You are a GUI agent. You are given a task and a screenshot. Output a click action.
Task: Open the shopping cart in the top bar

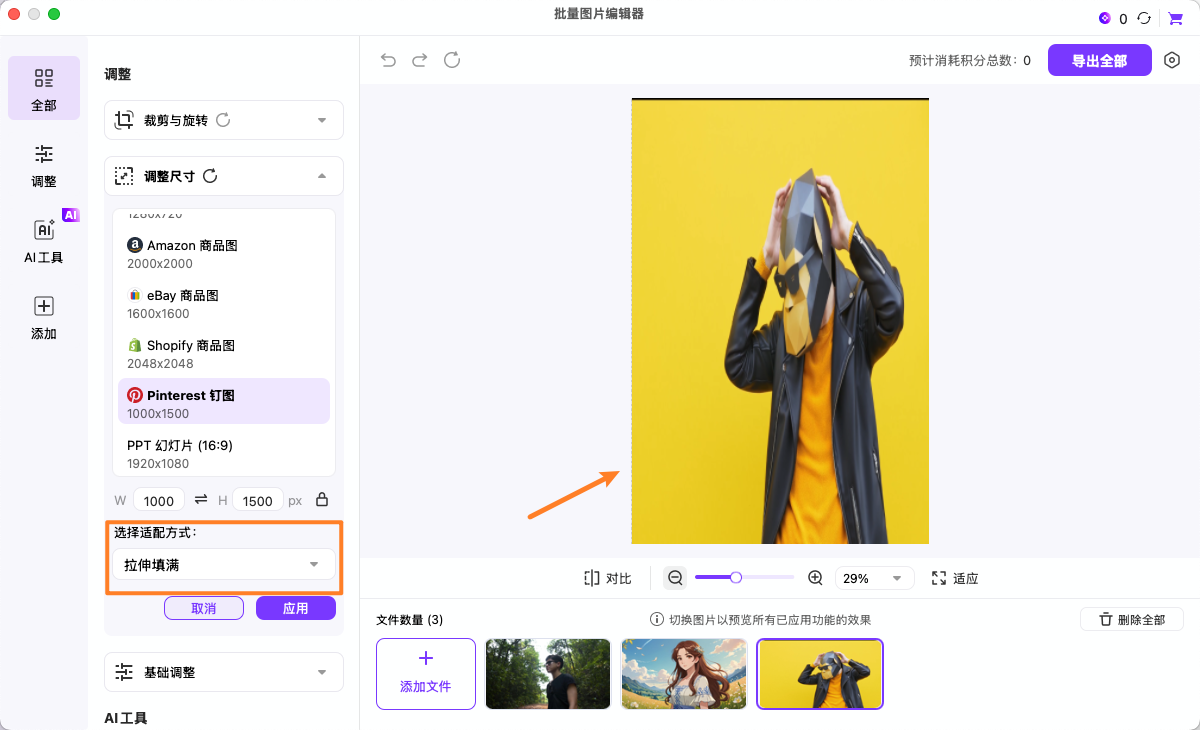coord(1176,17)
